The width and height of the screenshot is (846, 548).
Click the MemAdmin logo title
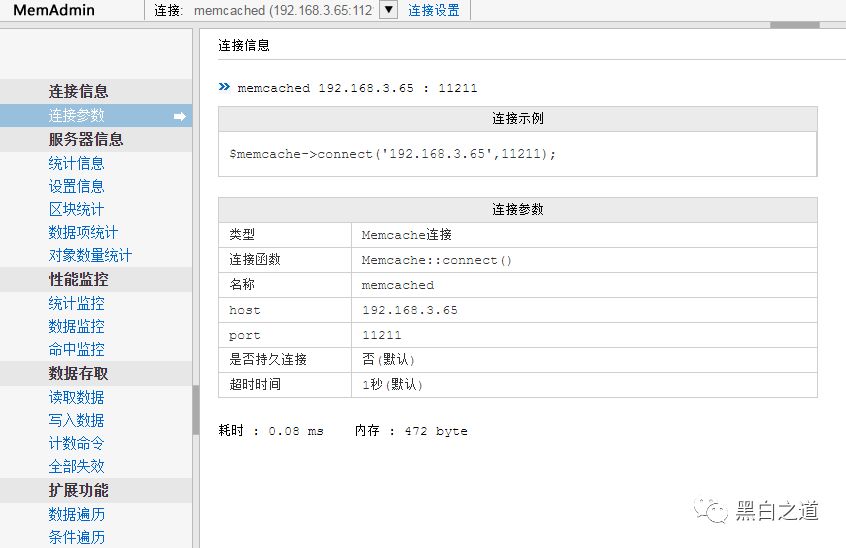pyautogui.click(x=54, y=10)
